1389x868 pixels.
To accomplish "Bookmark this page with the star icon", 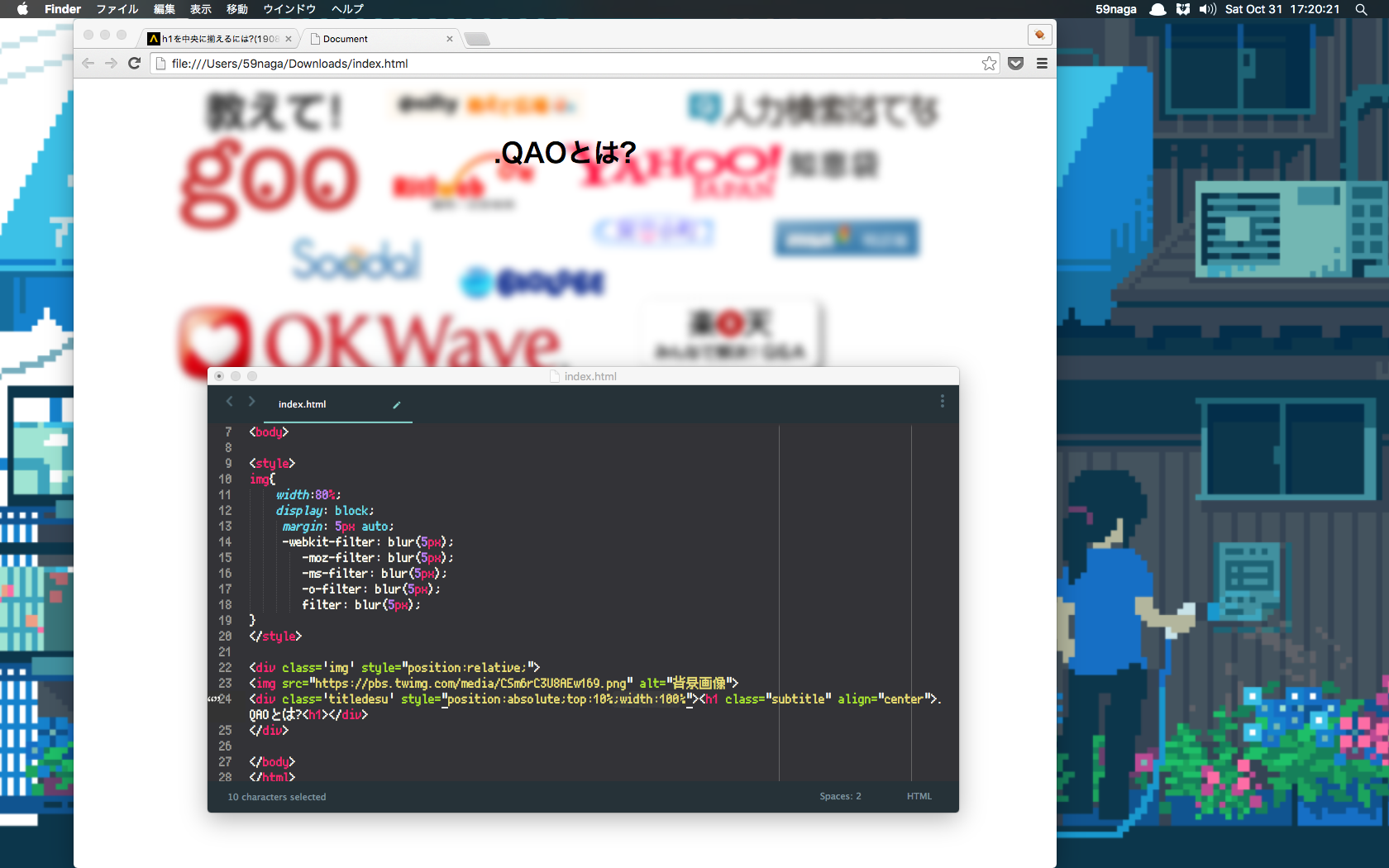I will click(x=989, y=64).
